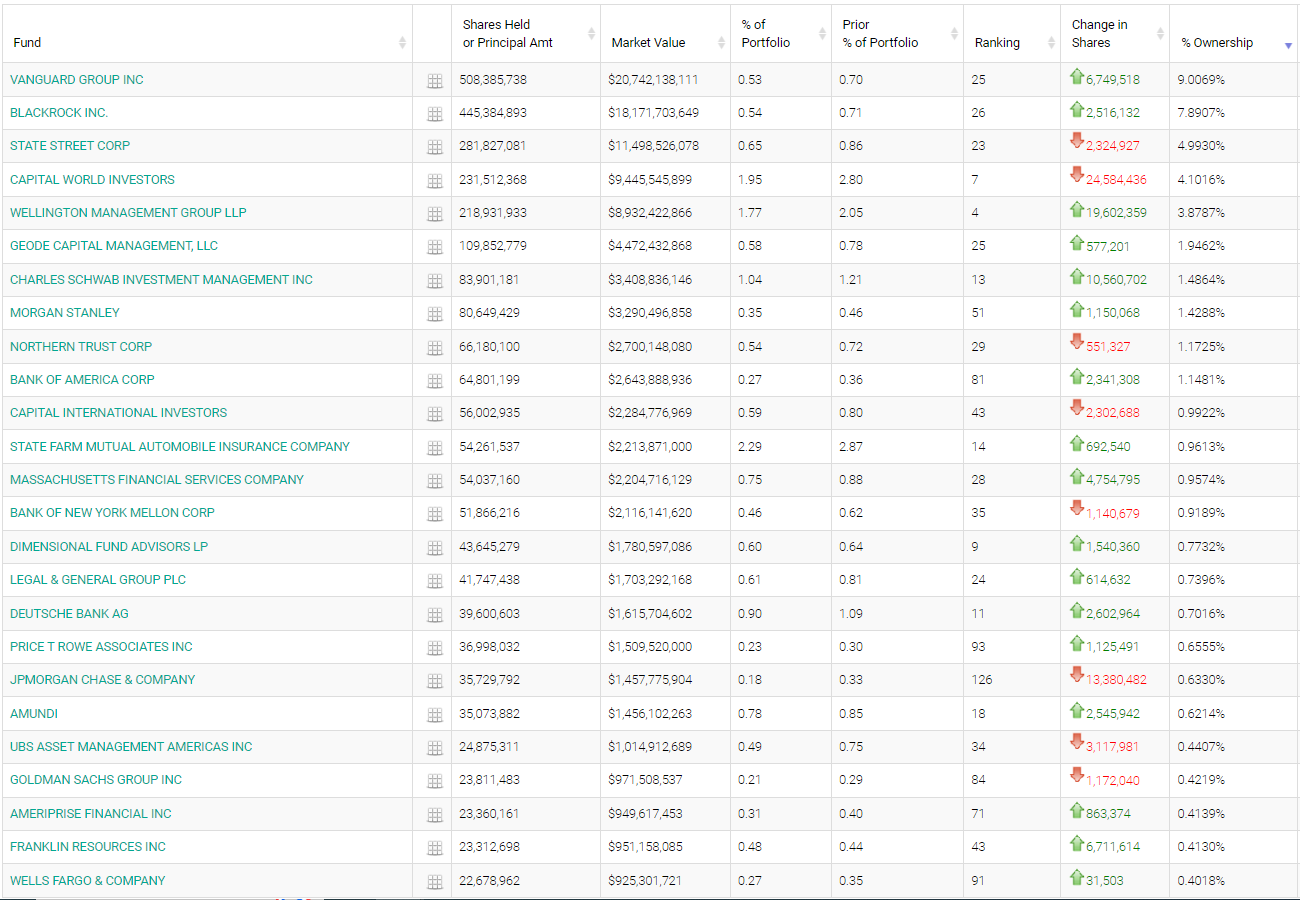Open DEUTSCHE BANK AG fund link
Viewport: 1300px width, 900px height.
click(69, 614)
